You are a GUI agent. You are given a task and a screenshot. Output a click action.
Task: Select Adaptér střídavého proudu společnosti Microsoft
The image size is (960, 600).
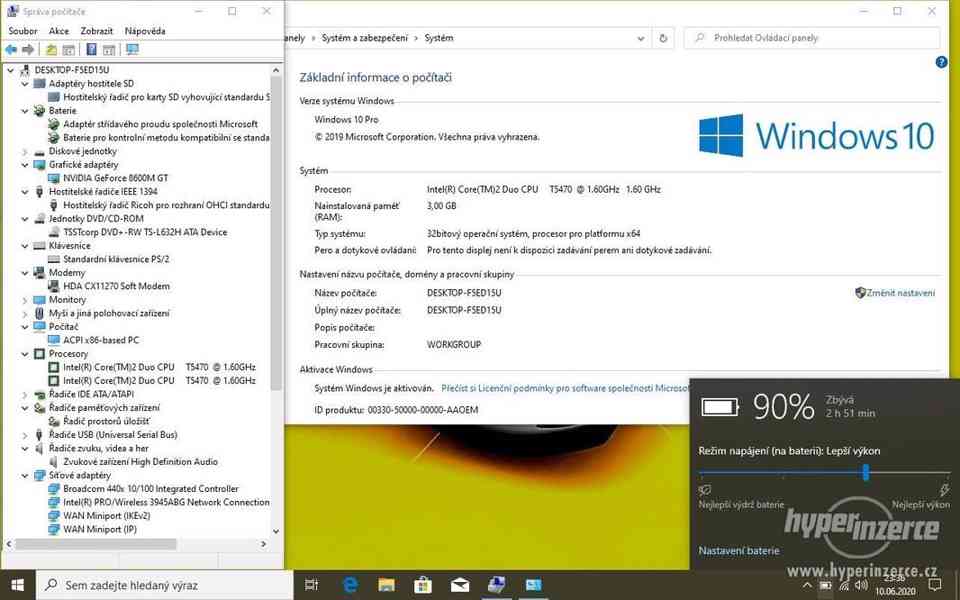point(160,124)
